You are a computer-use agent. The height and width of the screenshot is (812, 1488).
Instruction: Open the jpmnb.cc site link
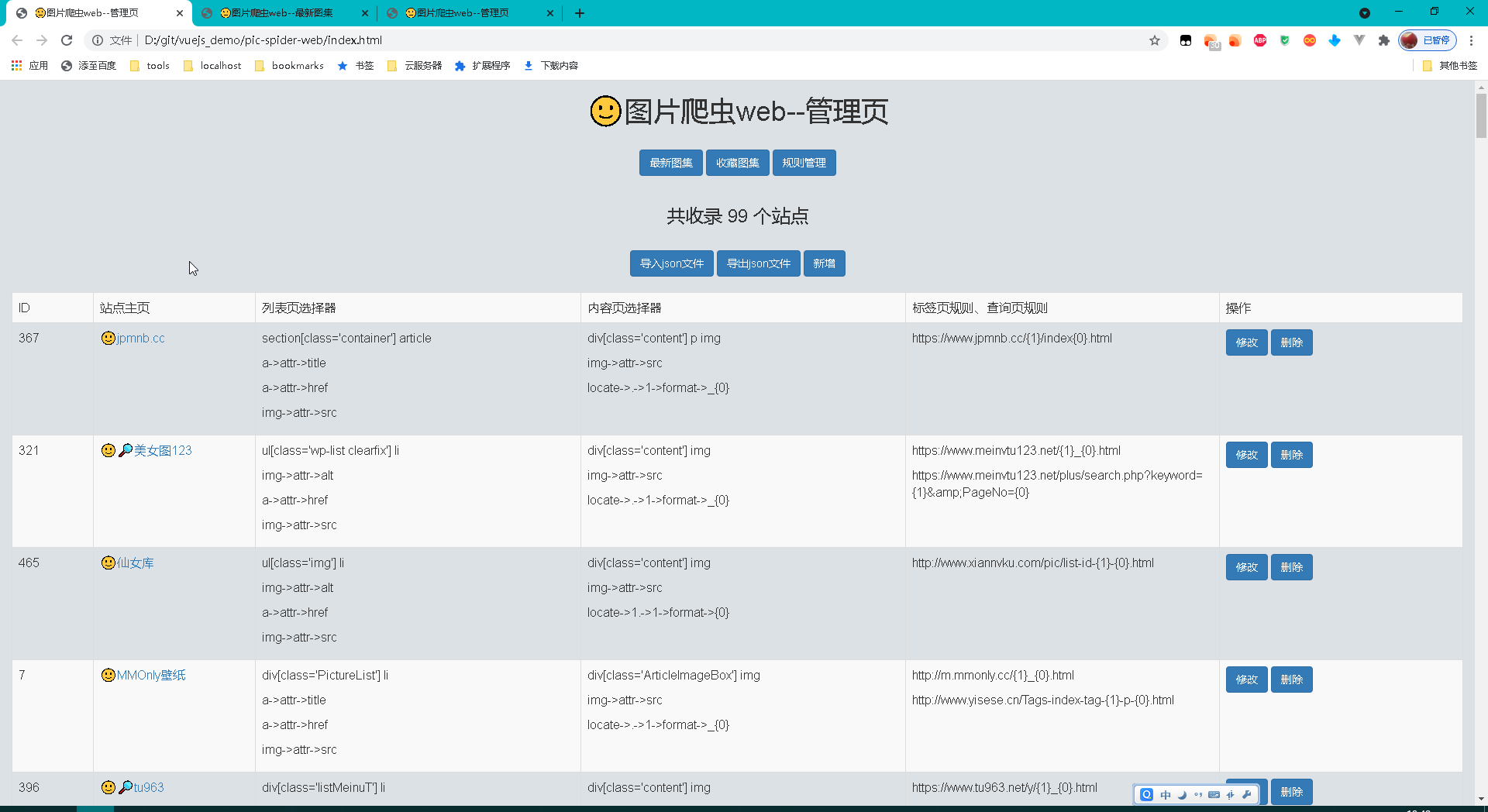(141, 338)
